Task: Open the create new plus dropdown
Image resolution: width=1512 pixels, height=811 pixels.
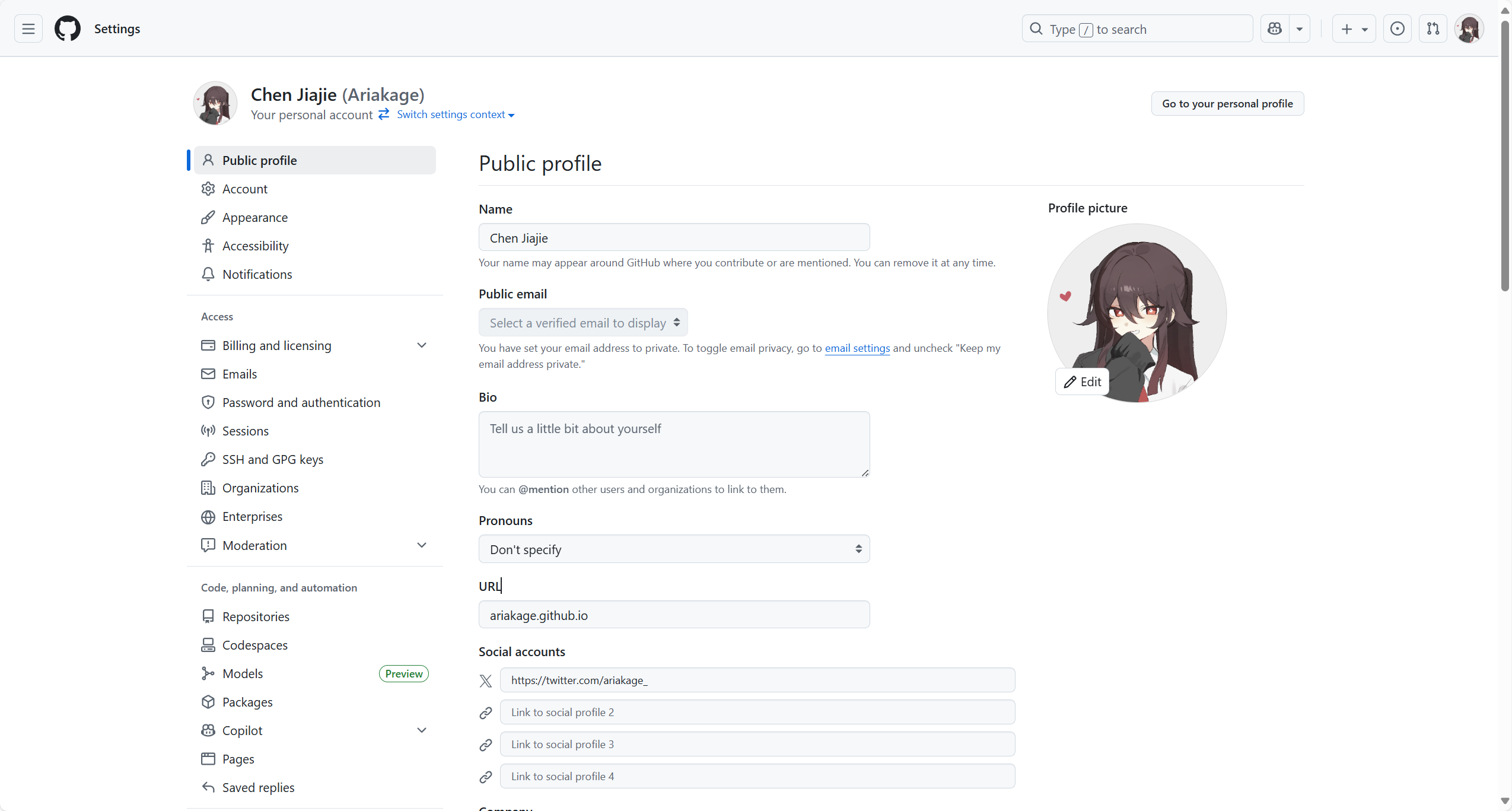Action: coord(1354,28)
